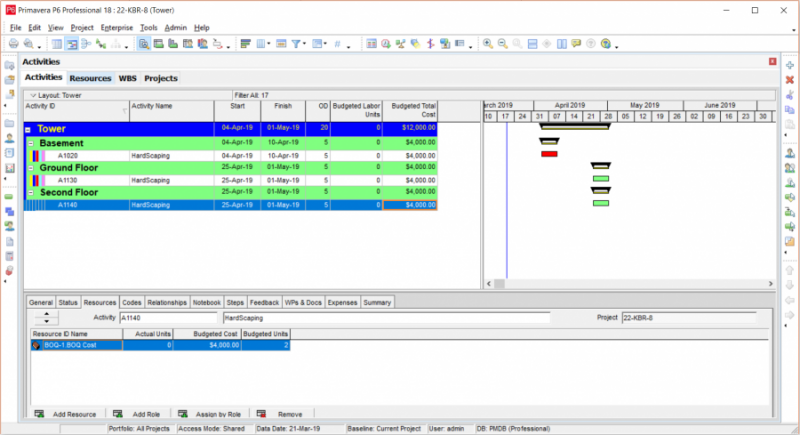The width and height of the screenshot is (800, 435).
Task: Select the BOQ-1.BOQ Cost resource row
Action: tap(160, 345)
